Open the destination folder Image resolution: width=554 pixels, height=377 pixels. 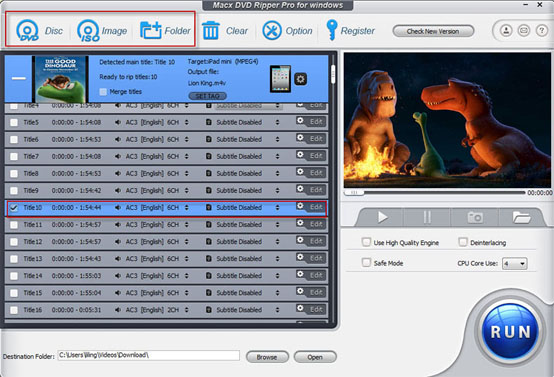[314, 357]
